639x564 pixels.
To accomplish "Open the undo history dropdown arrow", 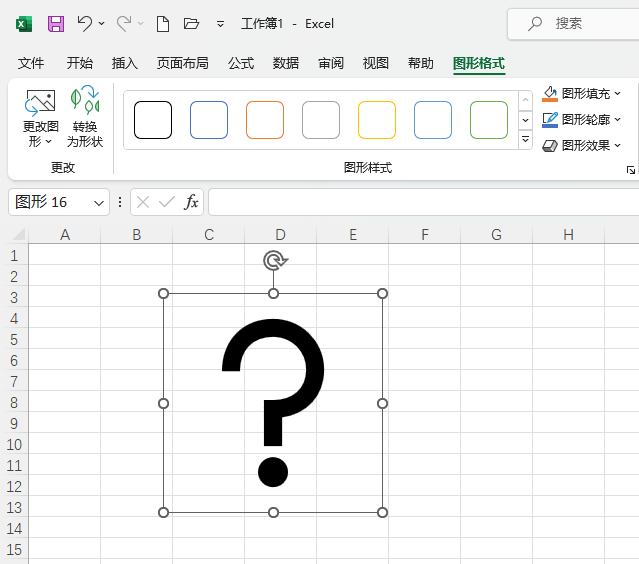I will click(101, 24).
